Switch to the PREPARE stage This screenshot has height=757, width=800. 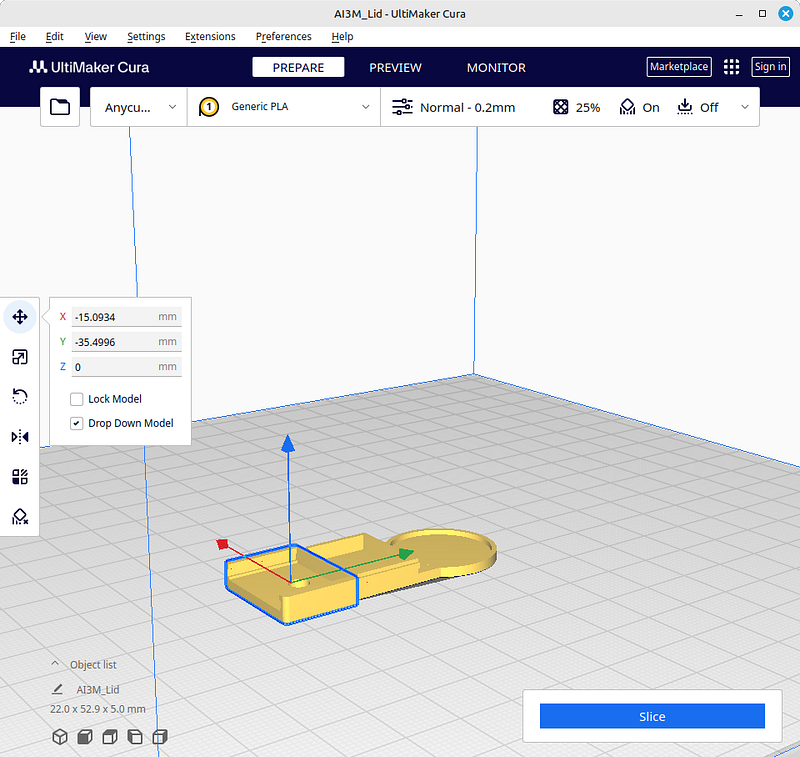tap(298, 67)
